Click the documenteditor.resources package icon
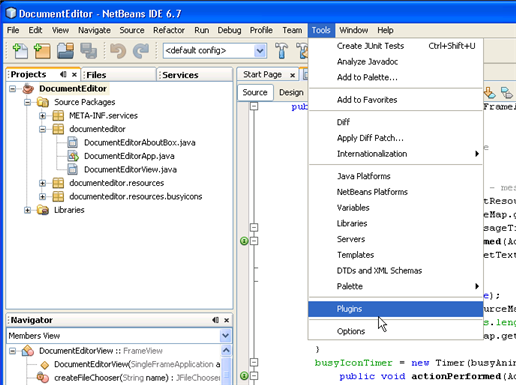 pos(58,183)
